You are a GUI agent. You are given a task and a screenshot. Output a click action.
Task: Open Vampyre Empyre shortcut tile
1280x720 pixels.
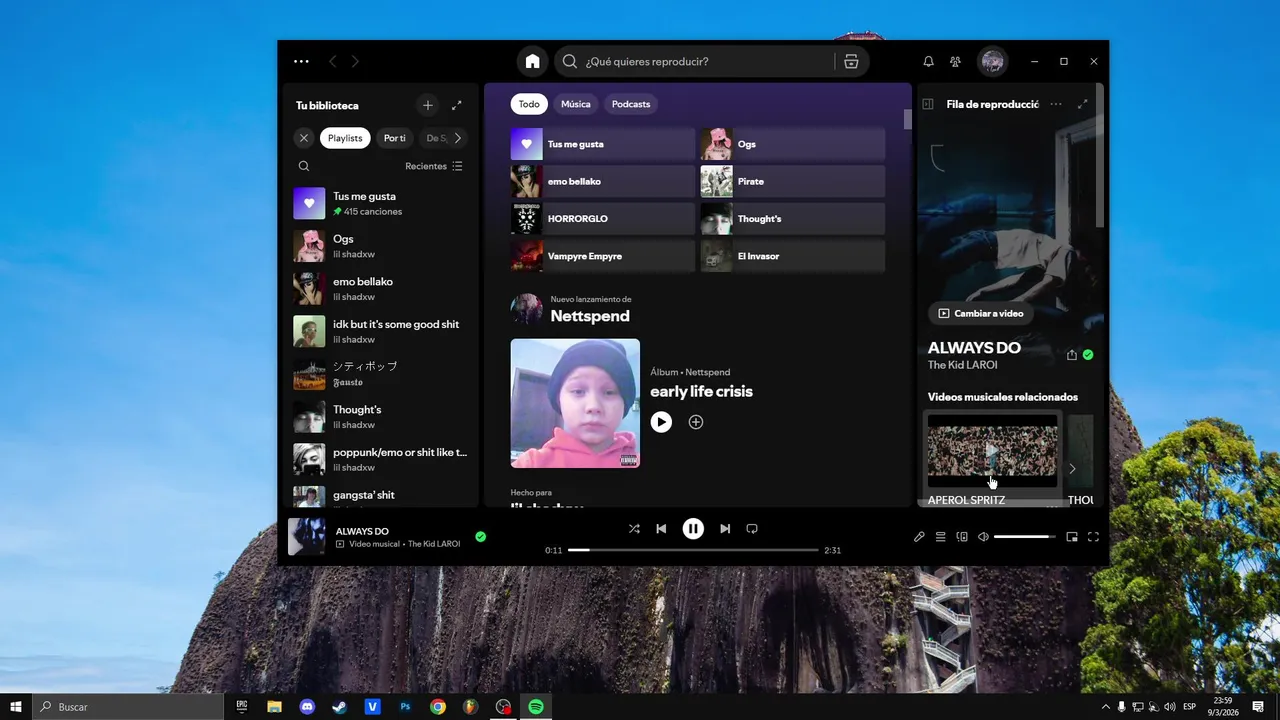click(603, 256)
